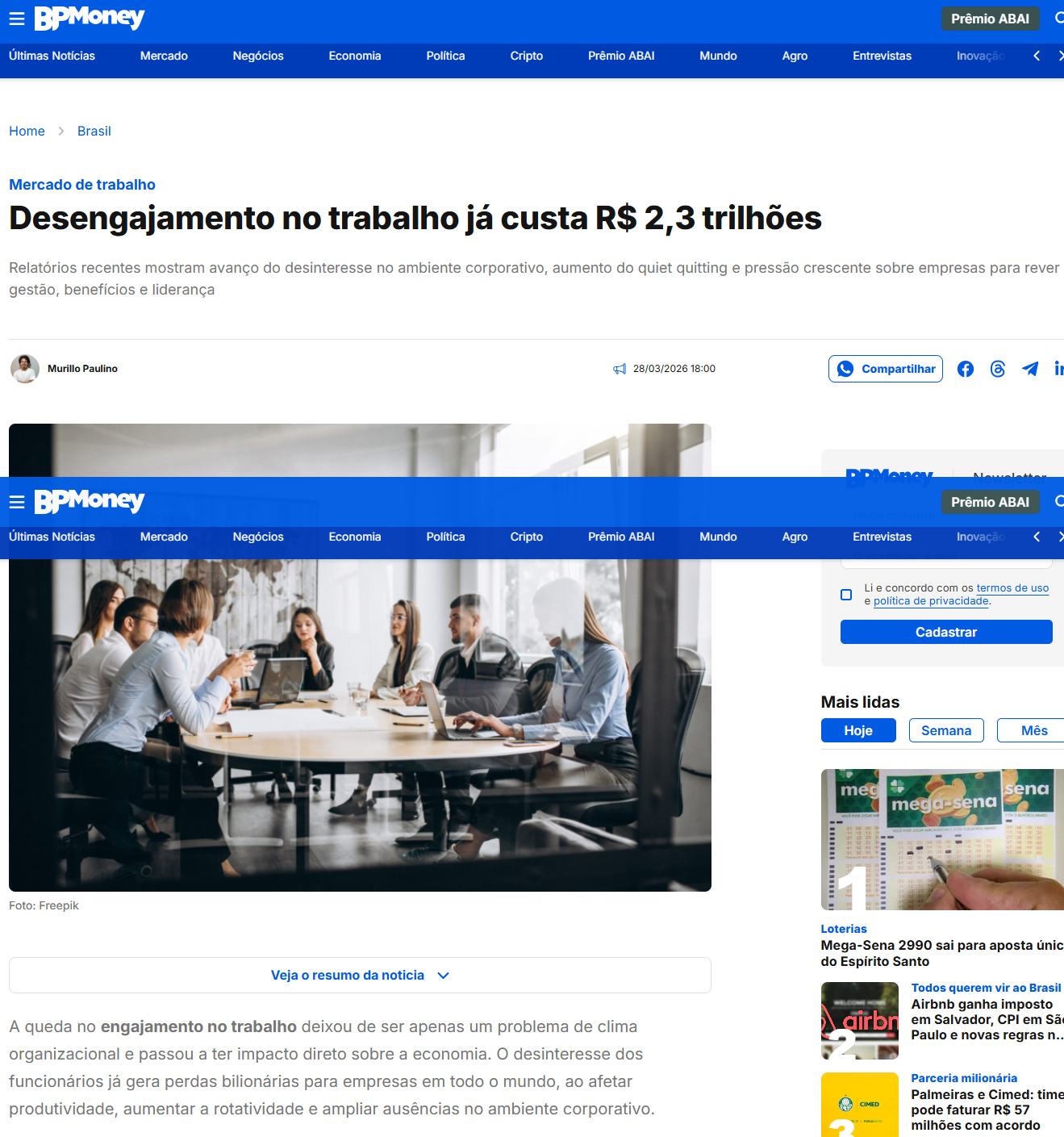Select the Hoje filter under Mais lidas

[x=858, y=730]
